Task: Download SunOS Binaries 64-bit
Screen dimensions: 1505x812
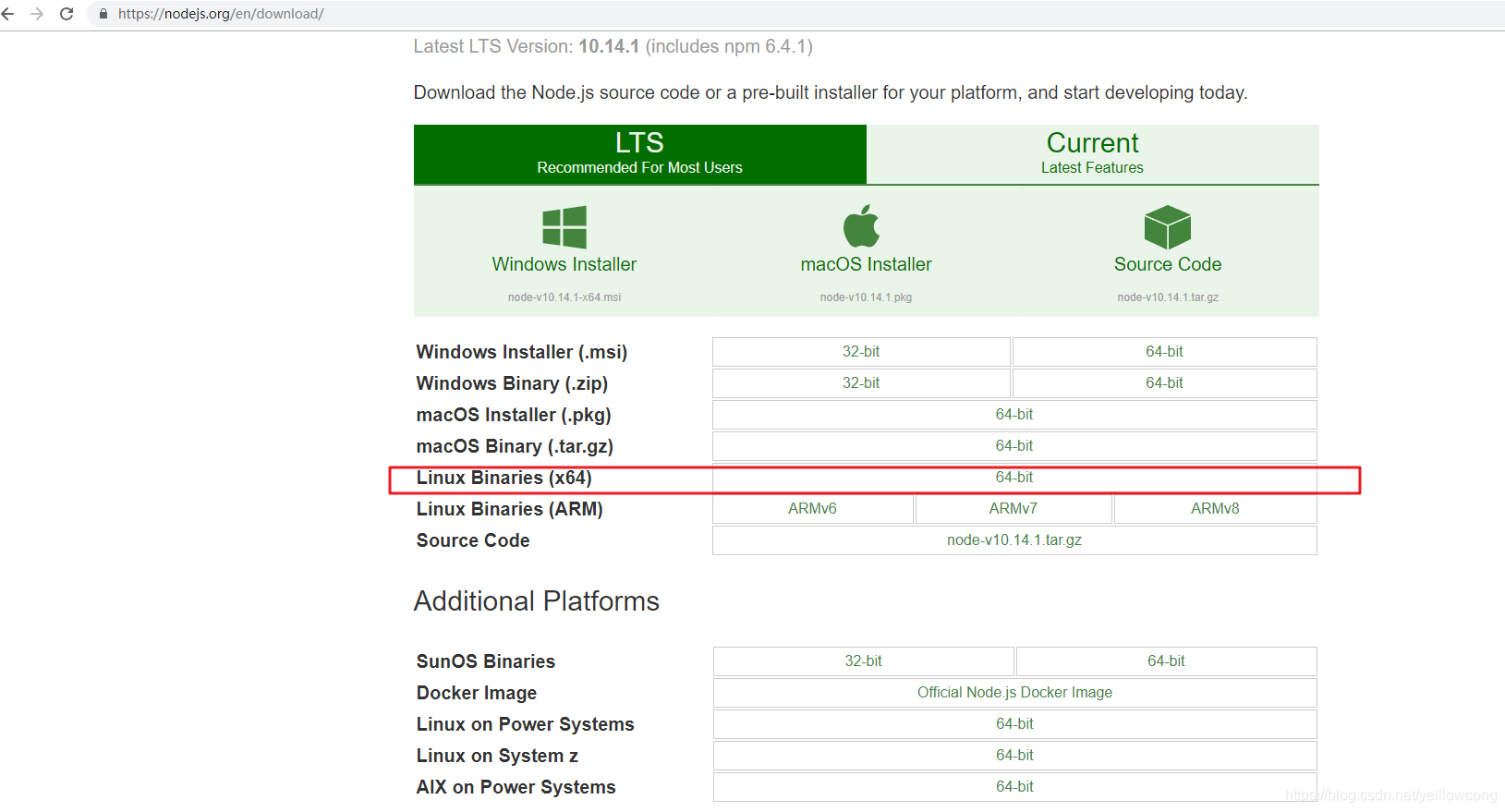Action: (1166, 661)
